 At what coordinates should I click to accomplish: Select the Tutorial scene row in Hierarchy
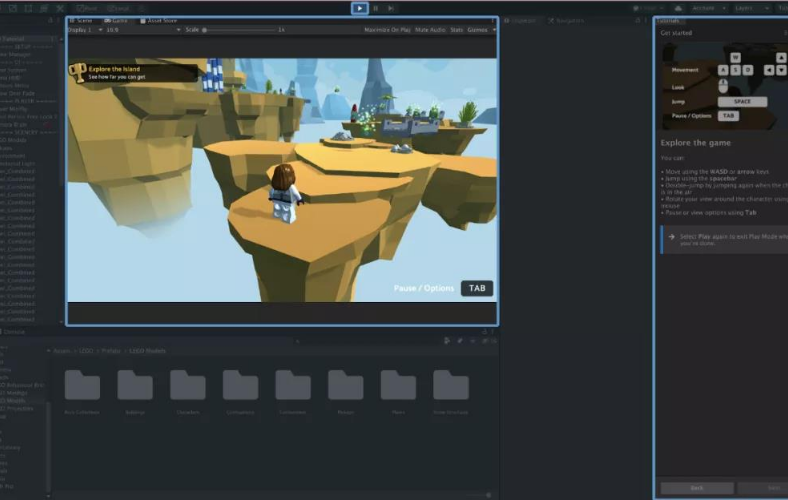point(29,39)
